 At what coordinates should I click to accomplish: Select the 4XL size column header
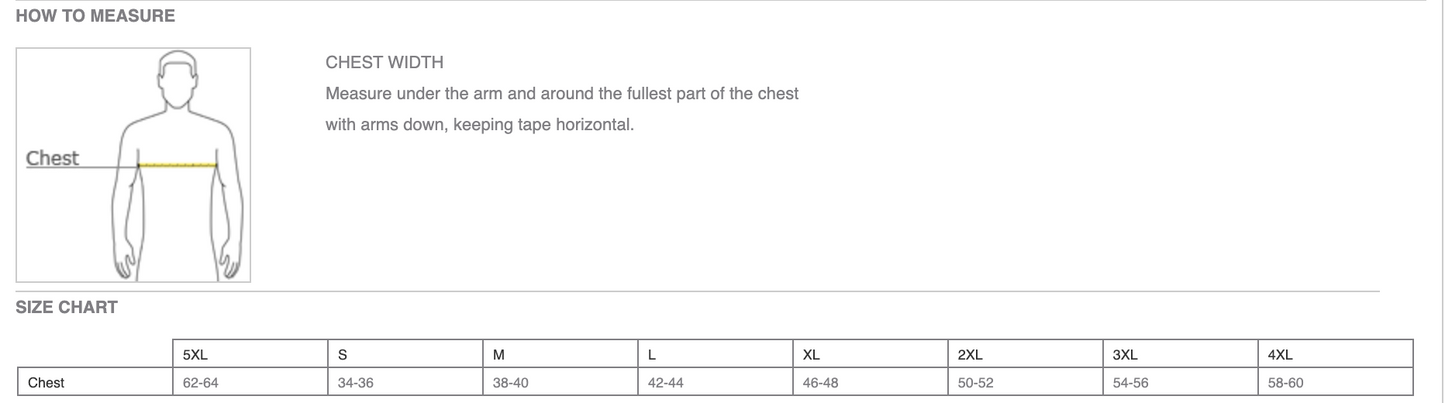(1280, 355)
